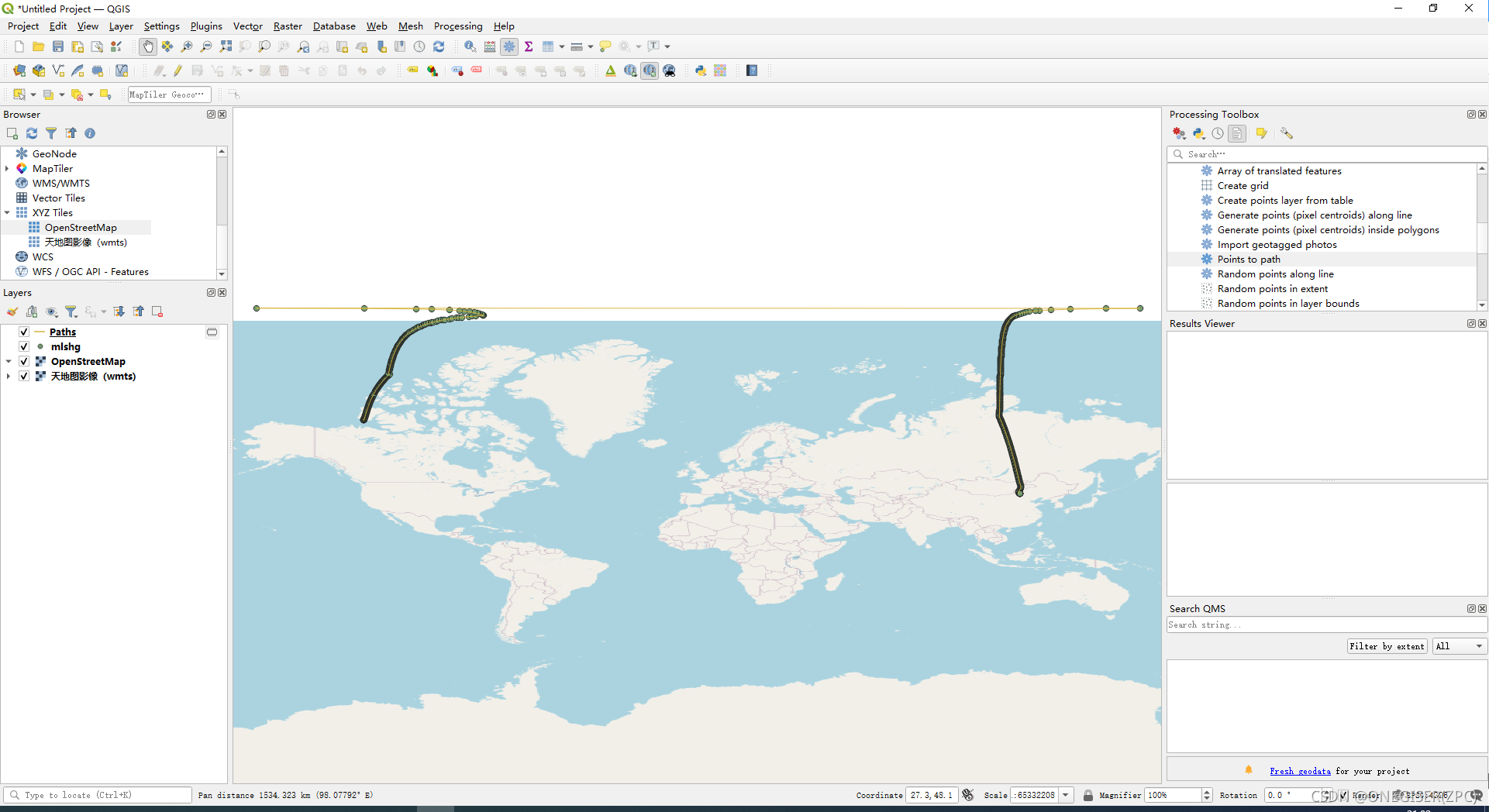Filter the Browser panel
Screen dimensions: 1489x812
coord(51,133)
